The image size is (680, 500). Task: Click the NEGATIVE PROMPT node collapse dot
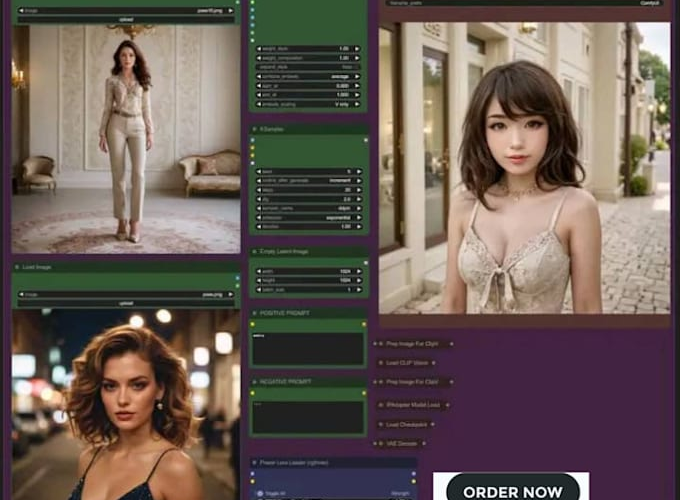click(x=254, y=382)
